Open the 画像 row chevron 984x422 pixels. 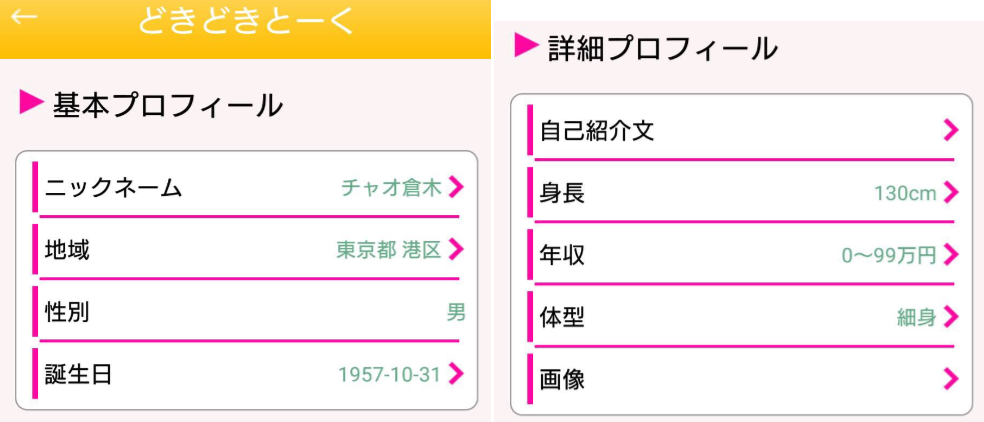point(950,379)
